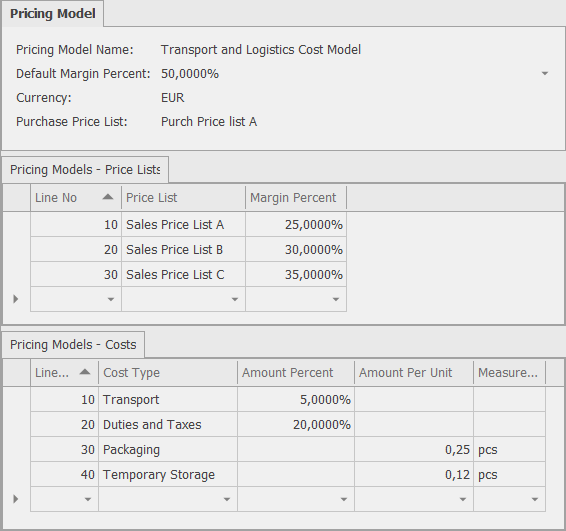Viewport: 566px width, 531px height.
Task: Open the Measure unit dropdown in new cost row
Action: tap(535, 500)
